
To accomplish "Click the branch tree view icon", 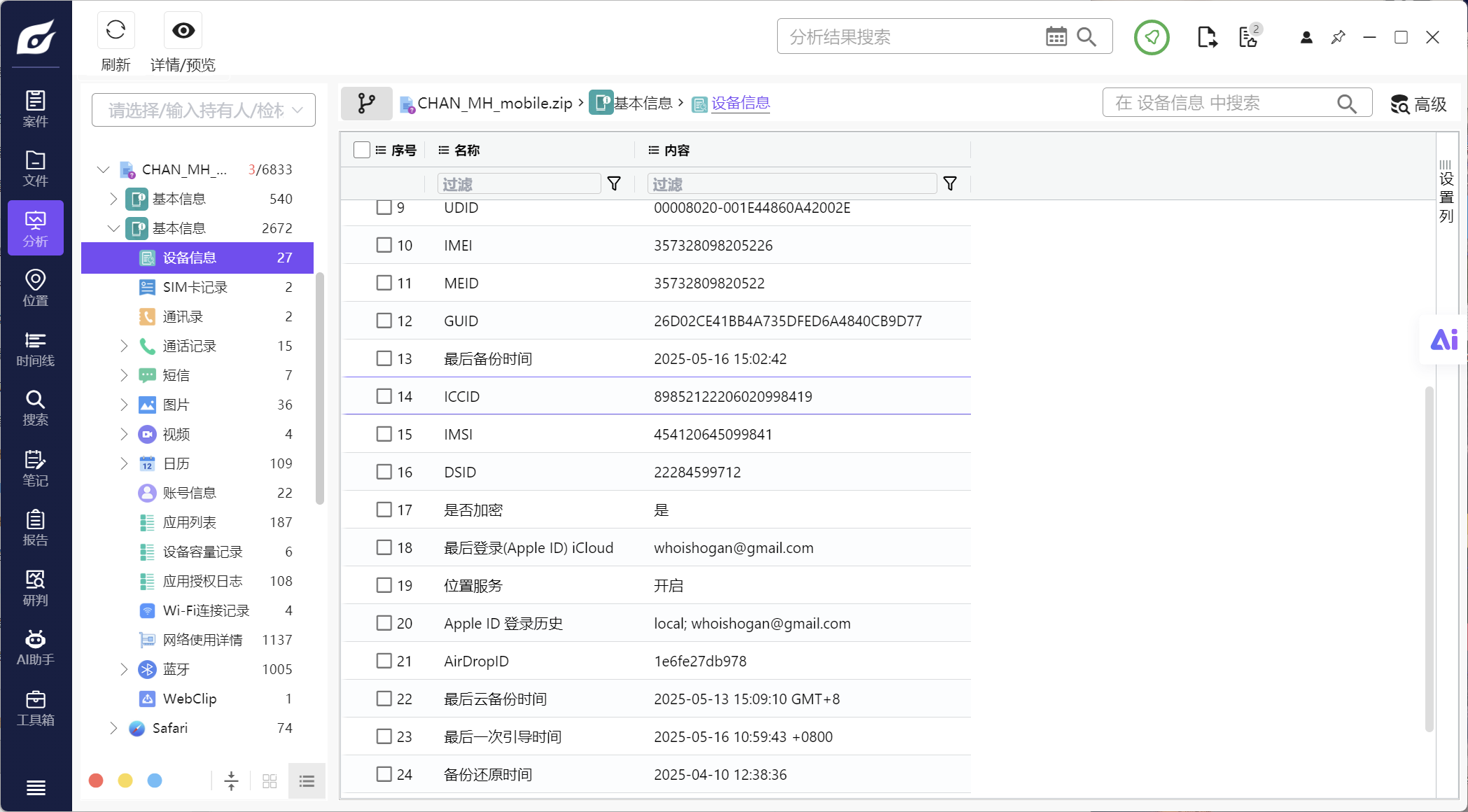I will click(x=366, y=104).
